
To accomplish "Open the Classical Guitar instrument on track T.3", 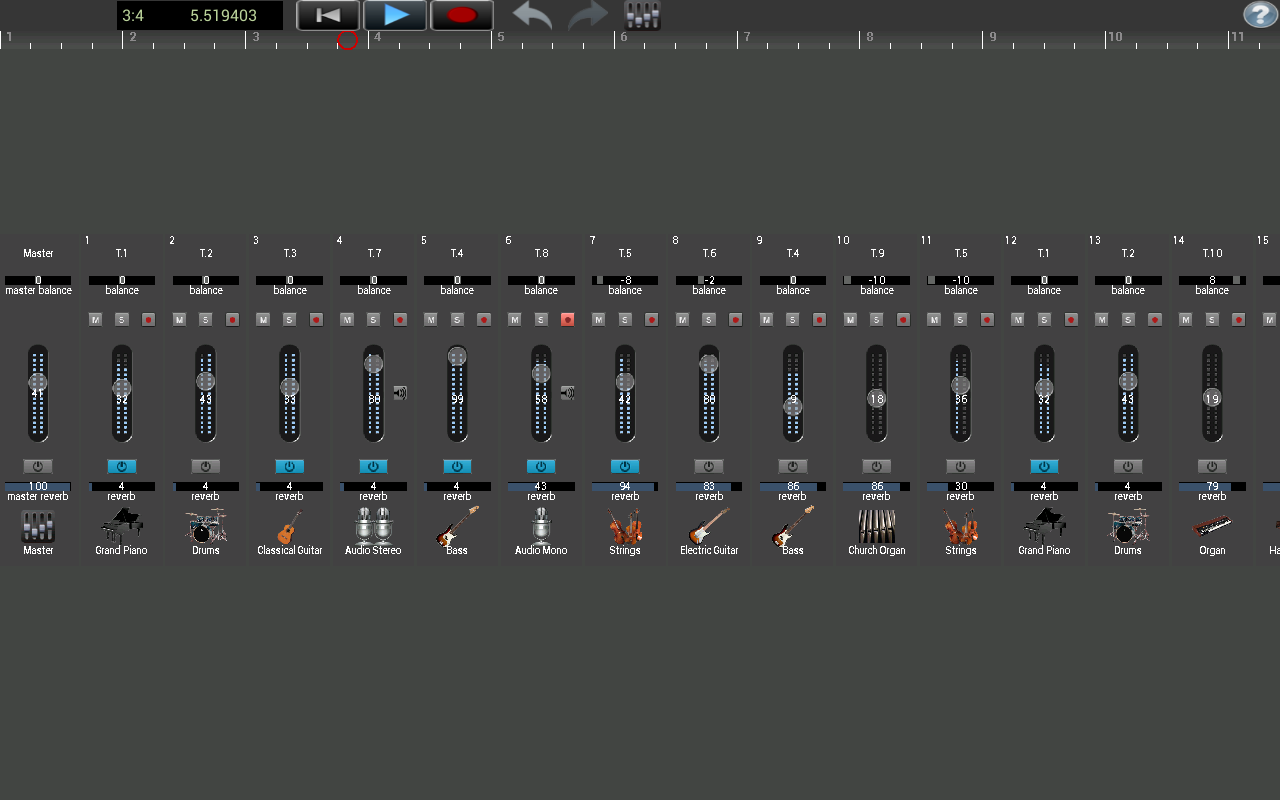I will pyautogui.click(x=289, y=528).
